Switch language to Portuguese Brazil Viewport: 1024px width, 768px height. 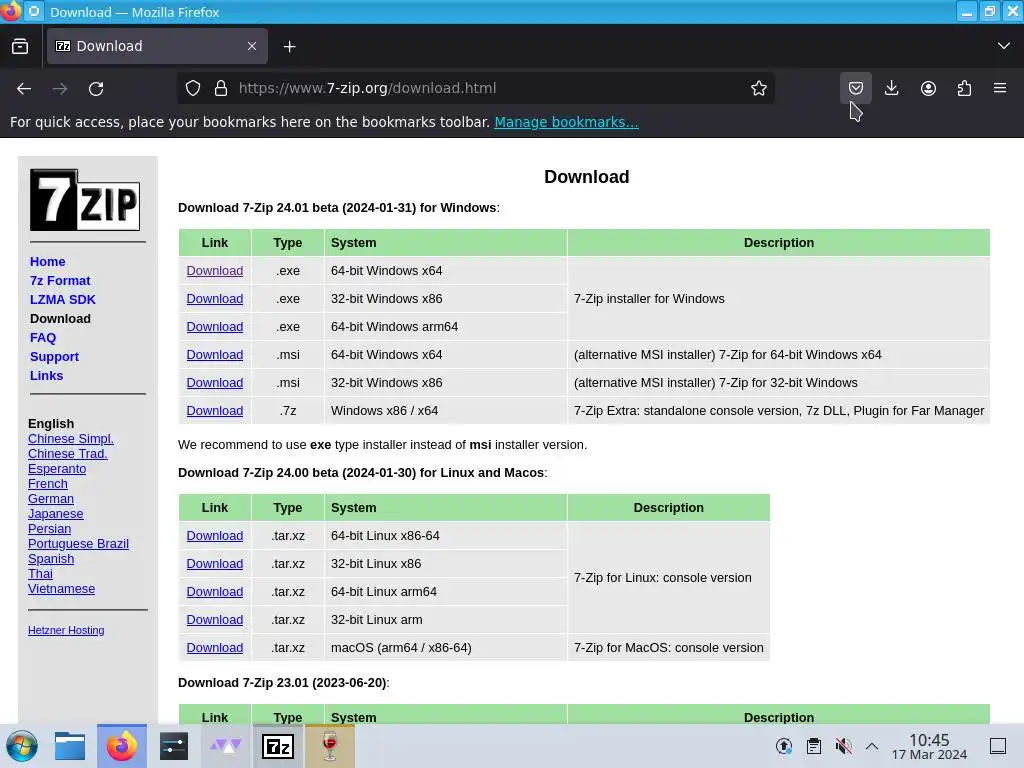(78, 544)
